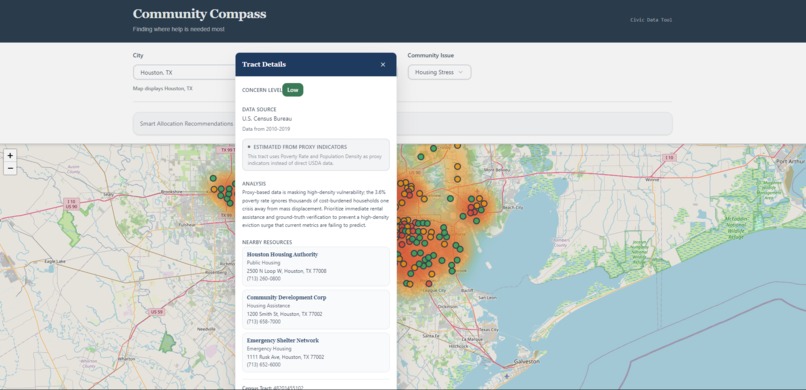Click the Tract Details header title
806x390 pixels.
point(264,64)
